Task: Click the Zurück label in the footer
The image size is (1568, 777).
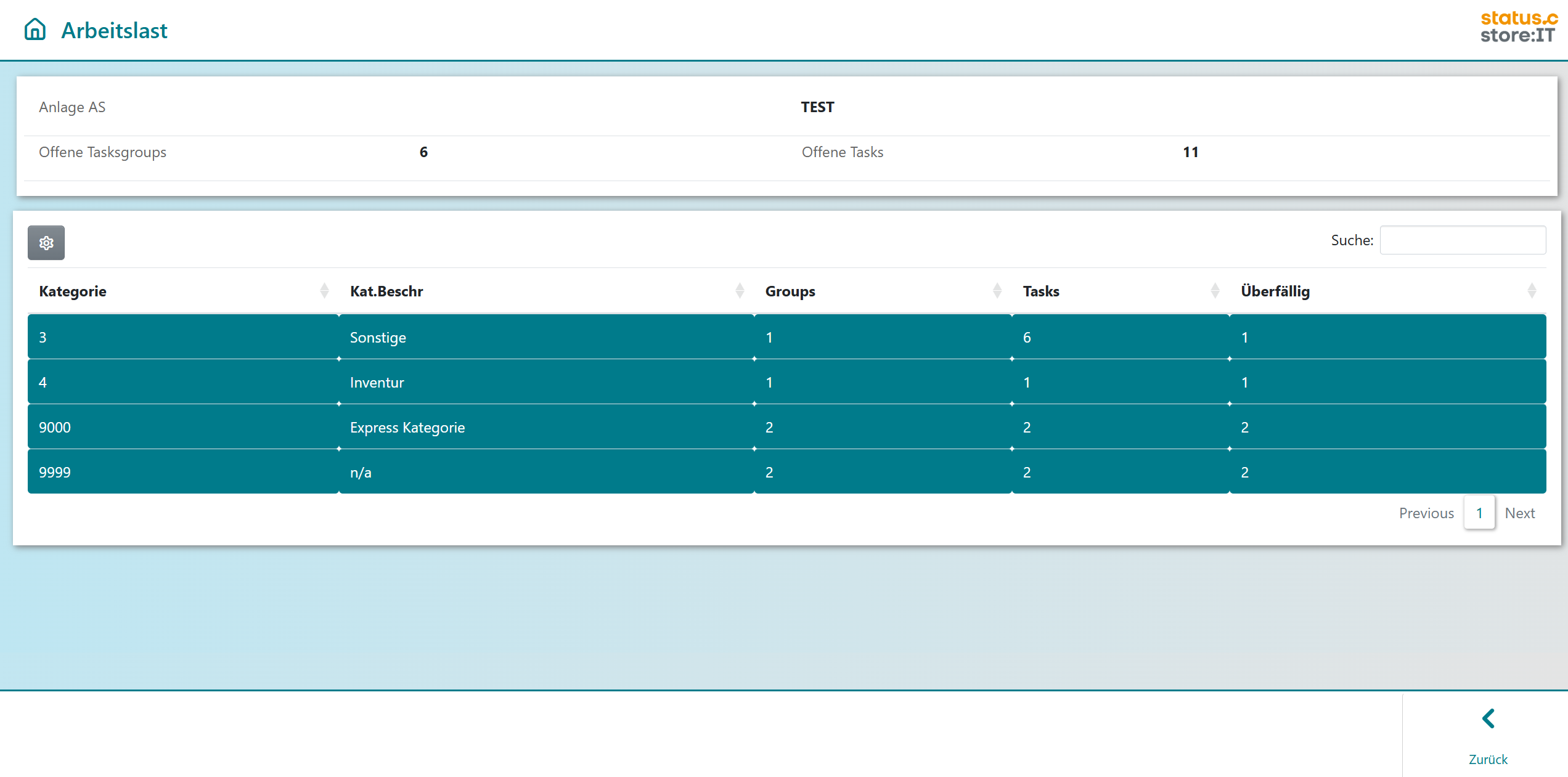Action: (1488, 759)
